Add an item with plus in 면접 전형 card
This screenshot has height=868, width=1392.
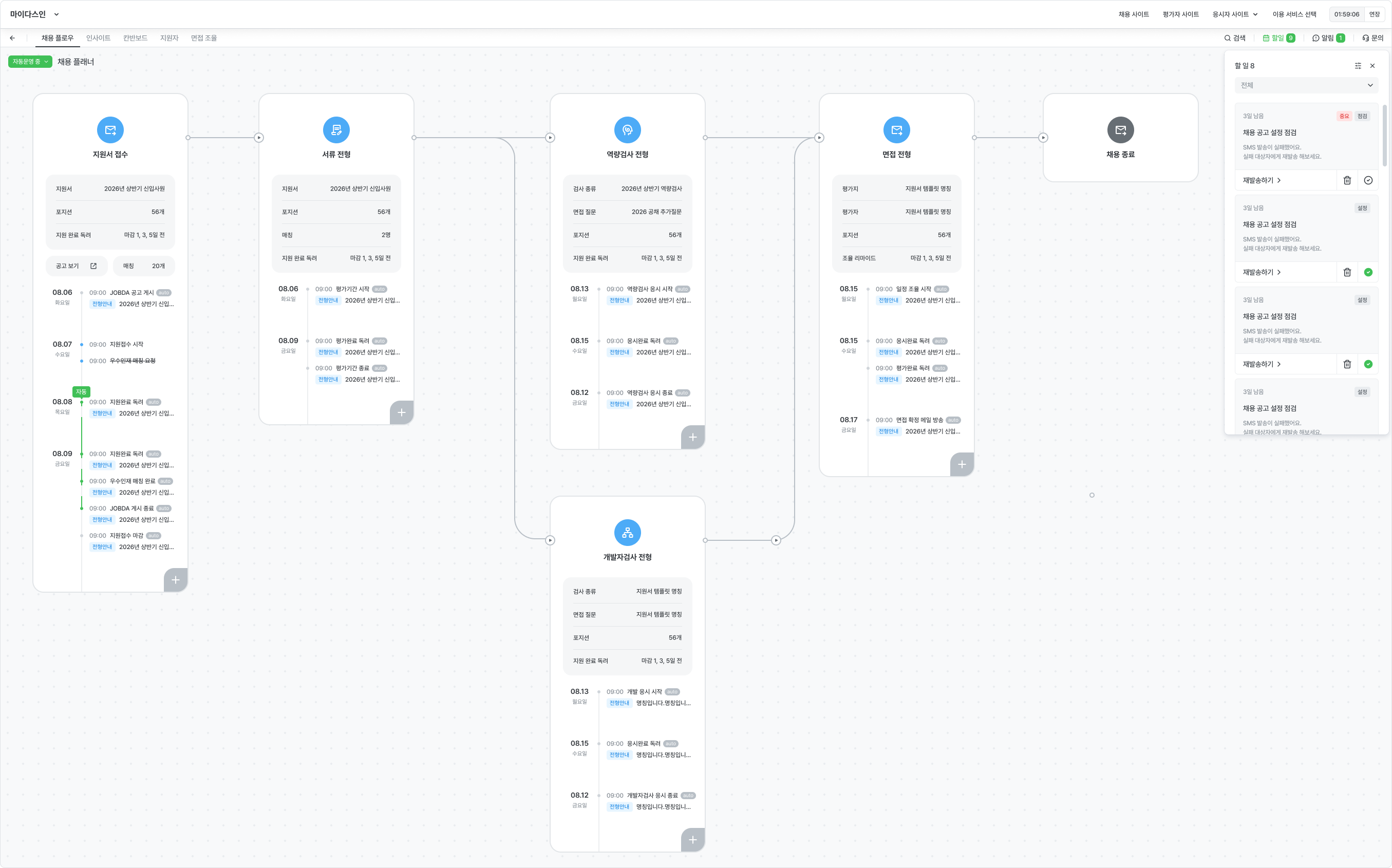[962, 464]
